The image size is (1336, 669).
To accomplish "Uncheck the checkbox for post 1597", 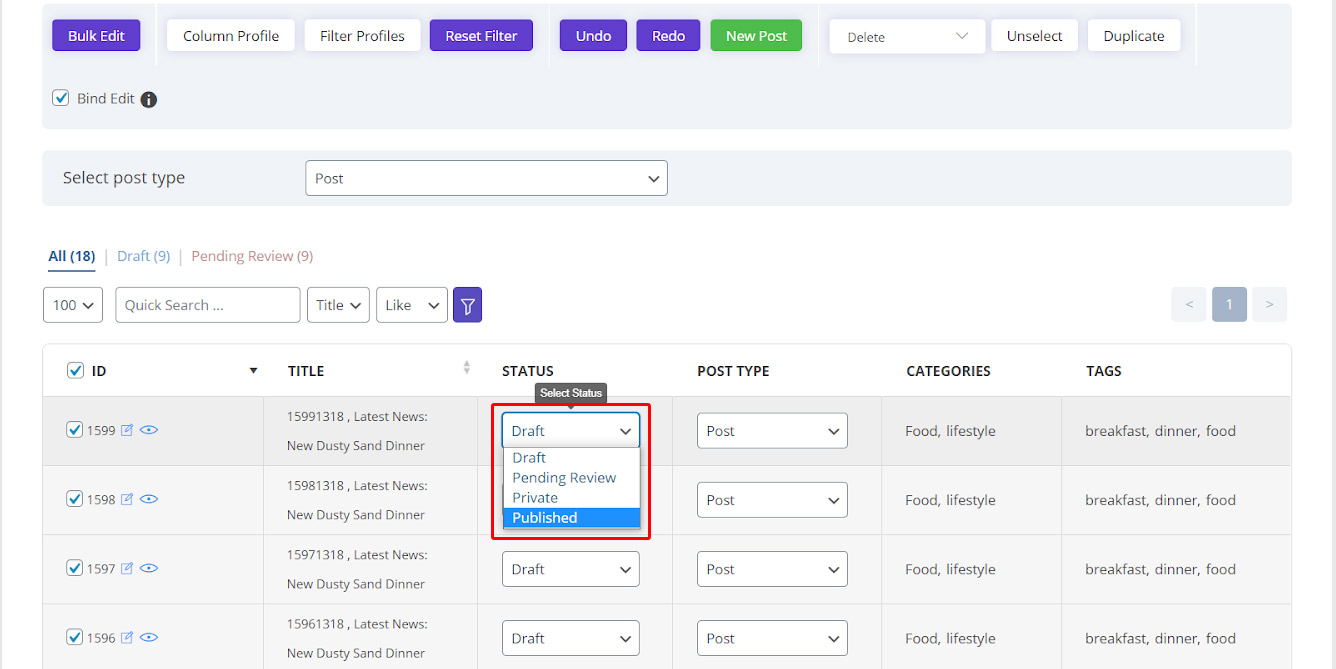I will 74,567.
